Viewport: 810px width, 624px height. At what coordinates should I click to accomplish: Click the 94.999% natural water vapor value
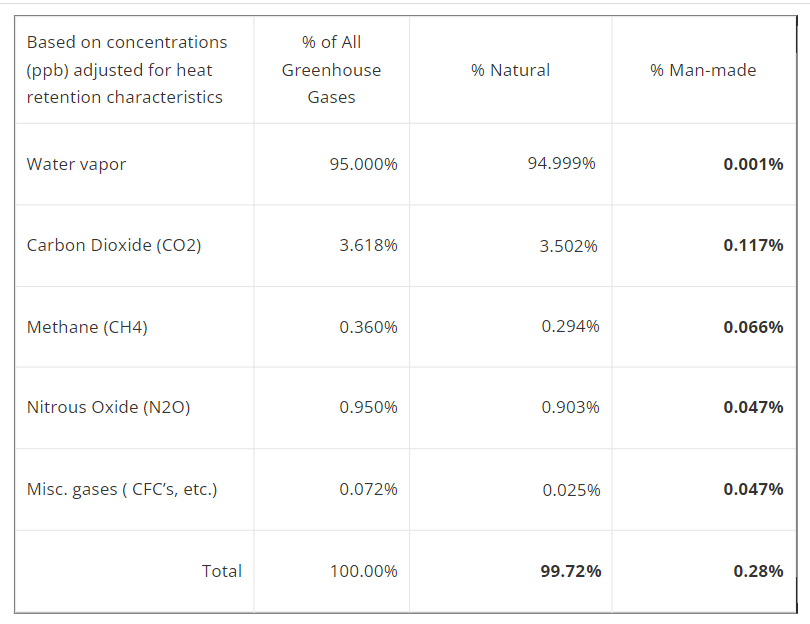561,163
